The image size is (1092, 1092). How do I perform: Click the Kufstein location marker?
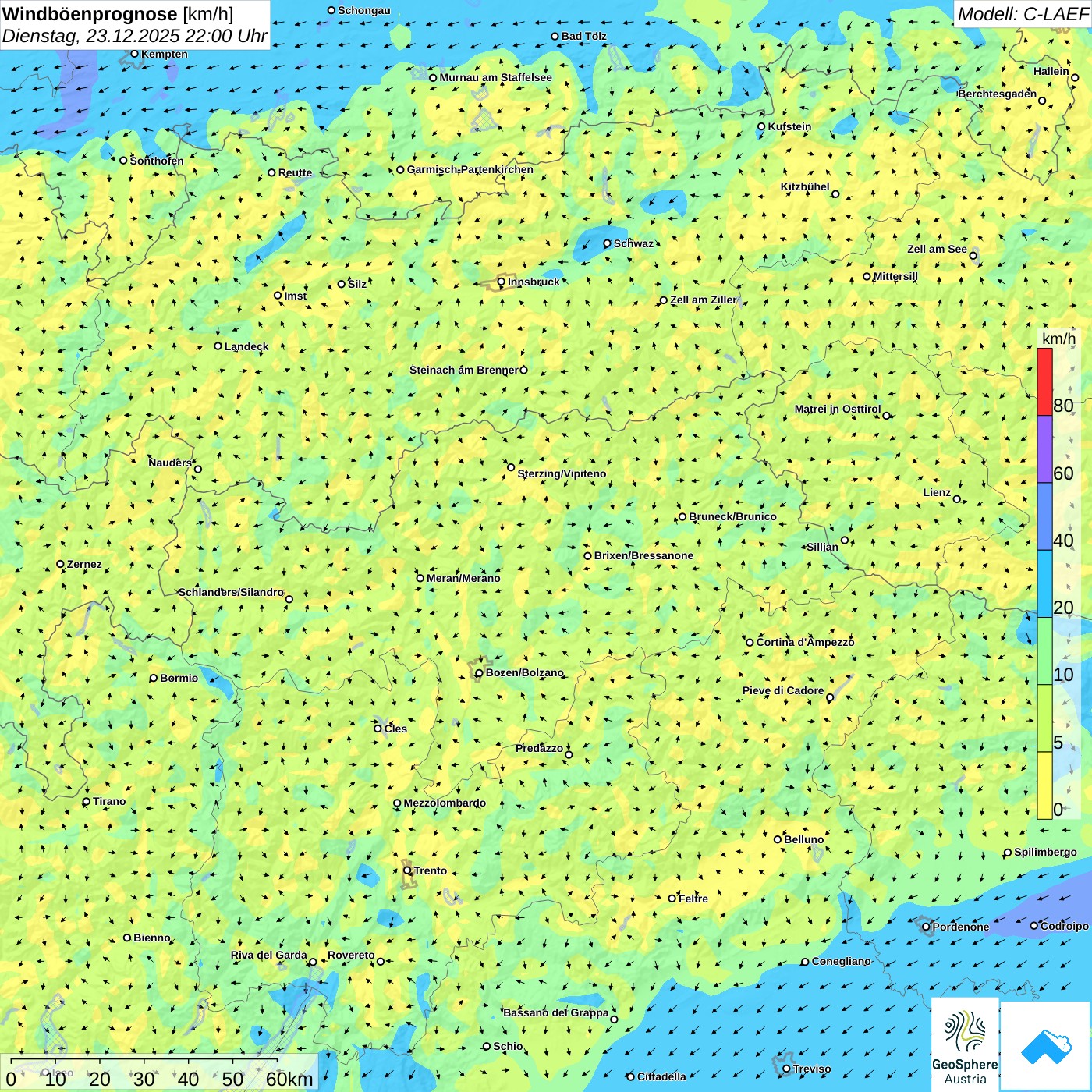click(x=761, y=126)
